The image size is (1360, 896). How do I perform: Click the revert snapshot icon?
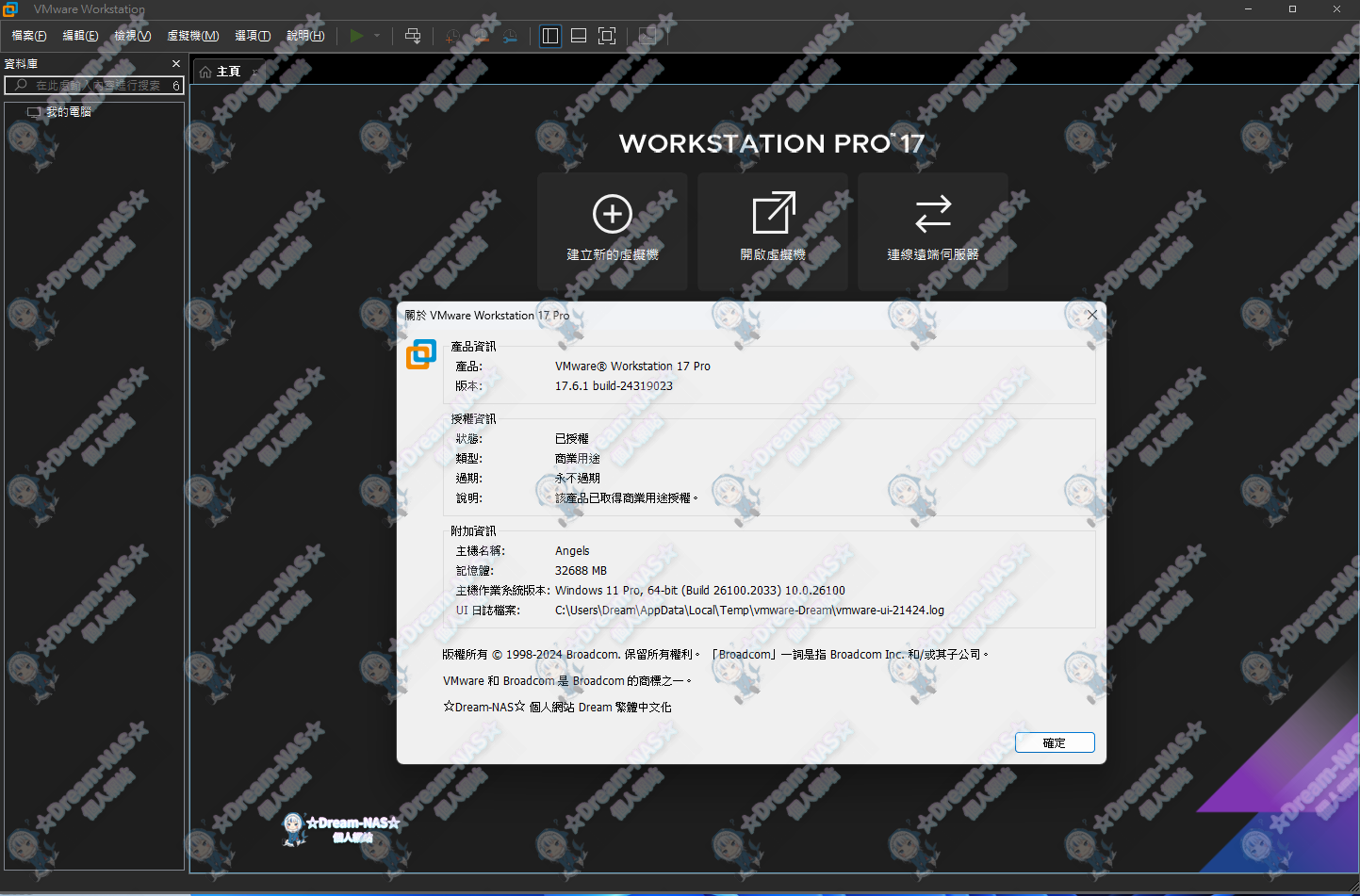pos(482,36)
